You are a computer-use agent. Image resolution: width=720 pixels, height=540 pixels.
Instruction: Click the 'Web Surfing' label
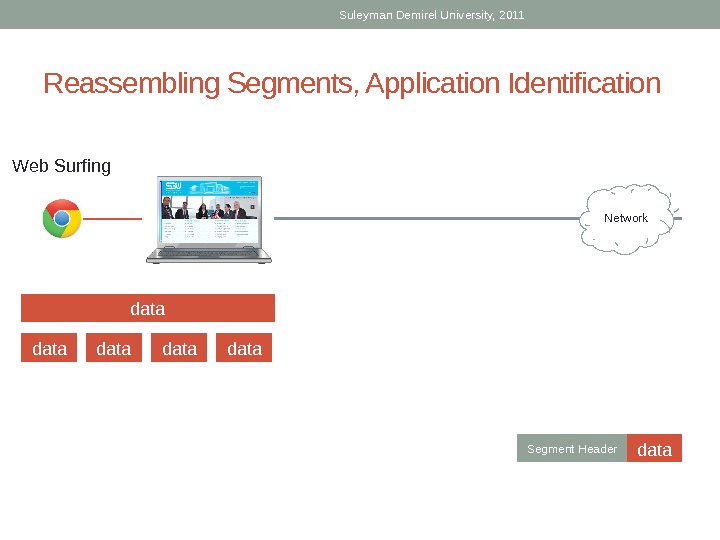tap(62, 166)
